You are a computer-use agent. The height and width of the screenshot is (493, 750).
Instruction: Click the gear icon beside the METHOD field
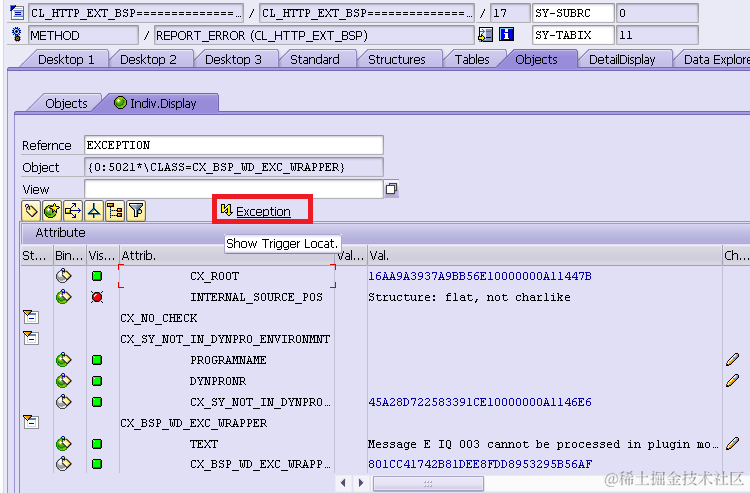pyautogui.click(x=17, y=35)
